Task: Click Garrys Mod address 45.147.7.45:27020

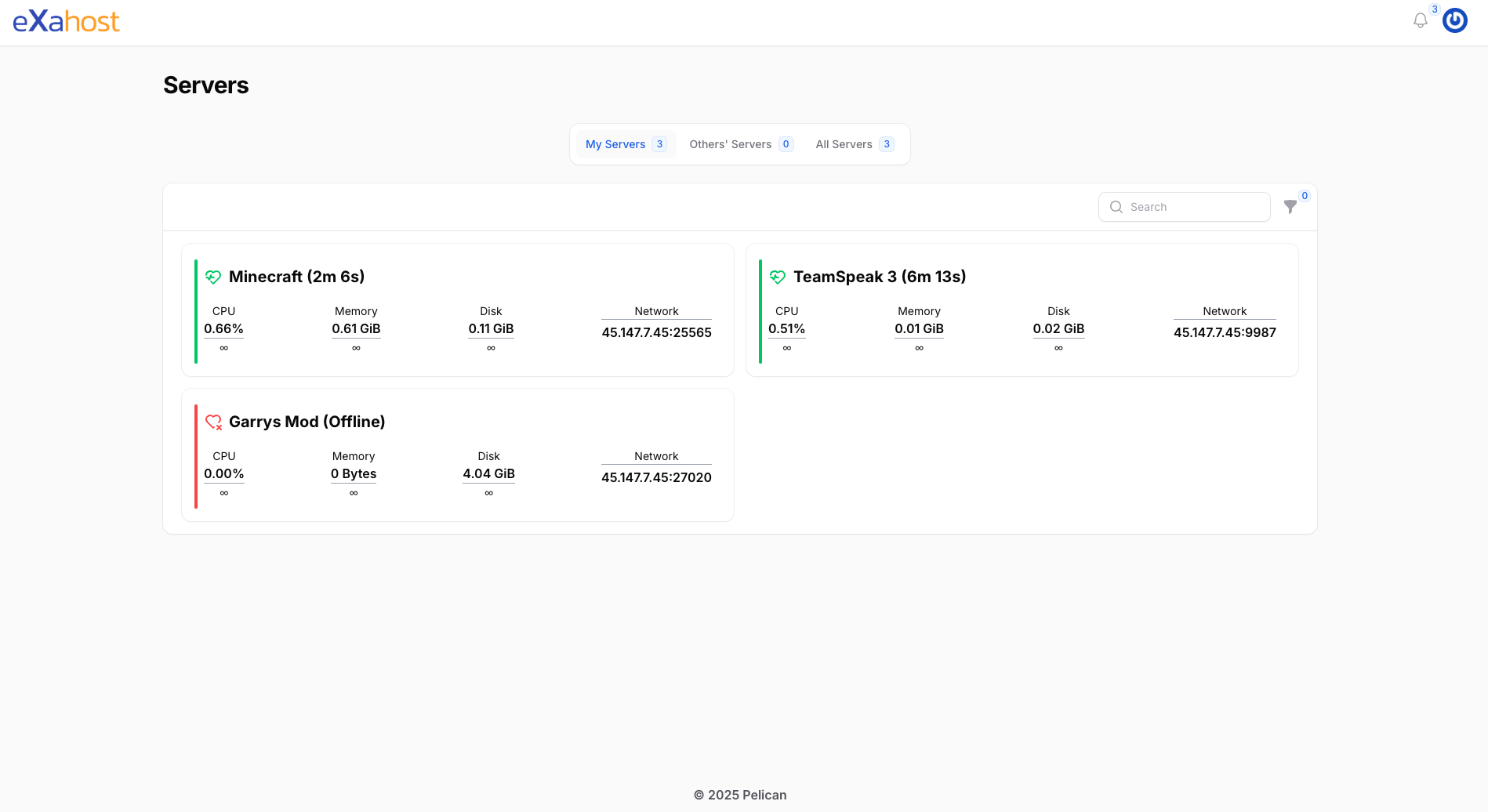Action: pos(656,477)
